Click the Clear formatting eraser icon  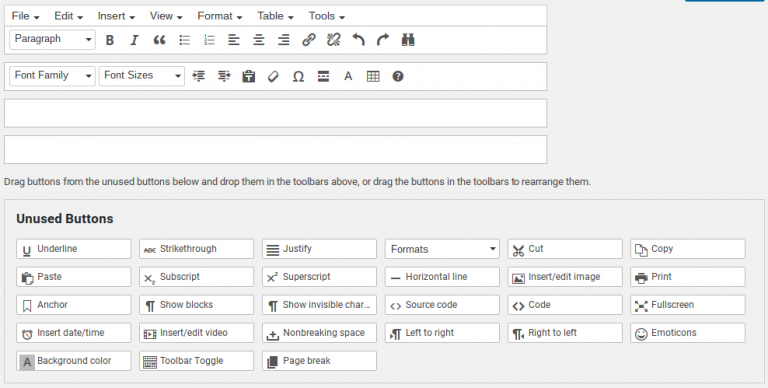(273, 76)
